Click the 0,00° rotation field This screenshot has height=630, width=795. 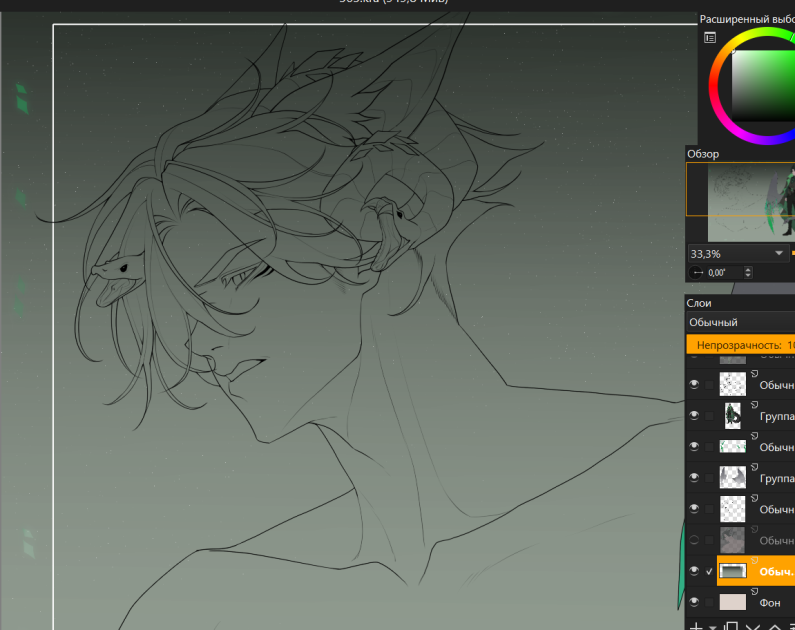724,273
